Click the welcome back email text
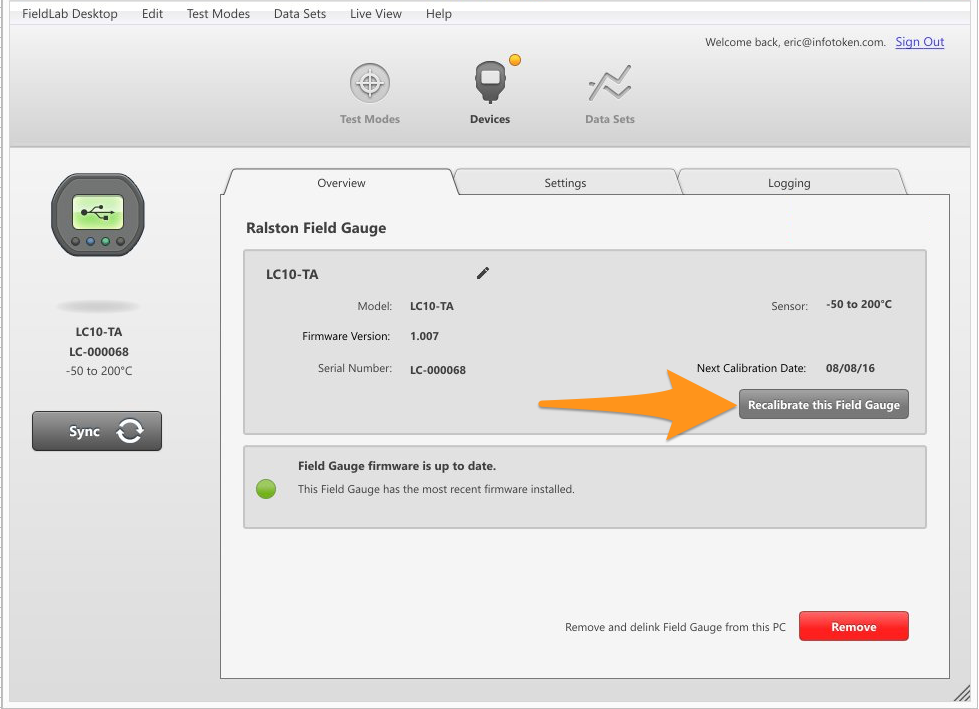 [795, 42]
